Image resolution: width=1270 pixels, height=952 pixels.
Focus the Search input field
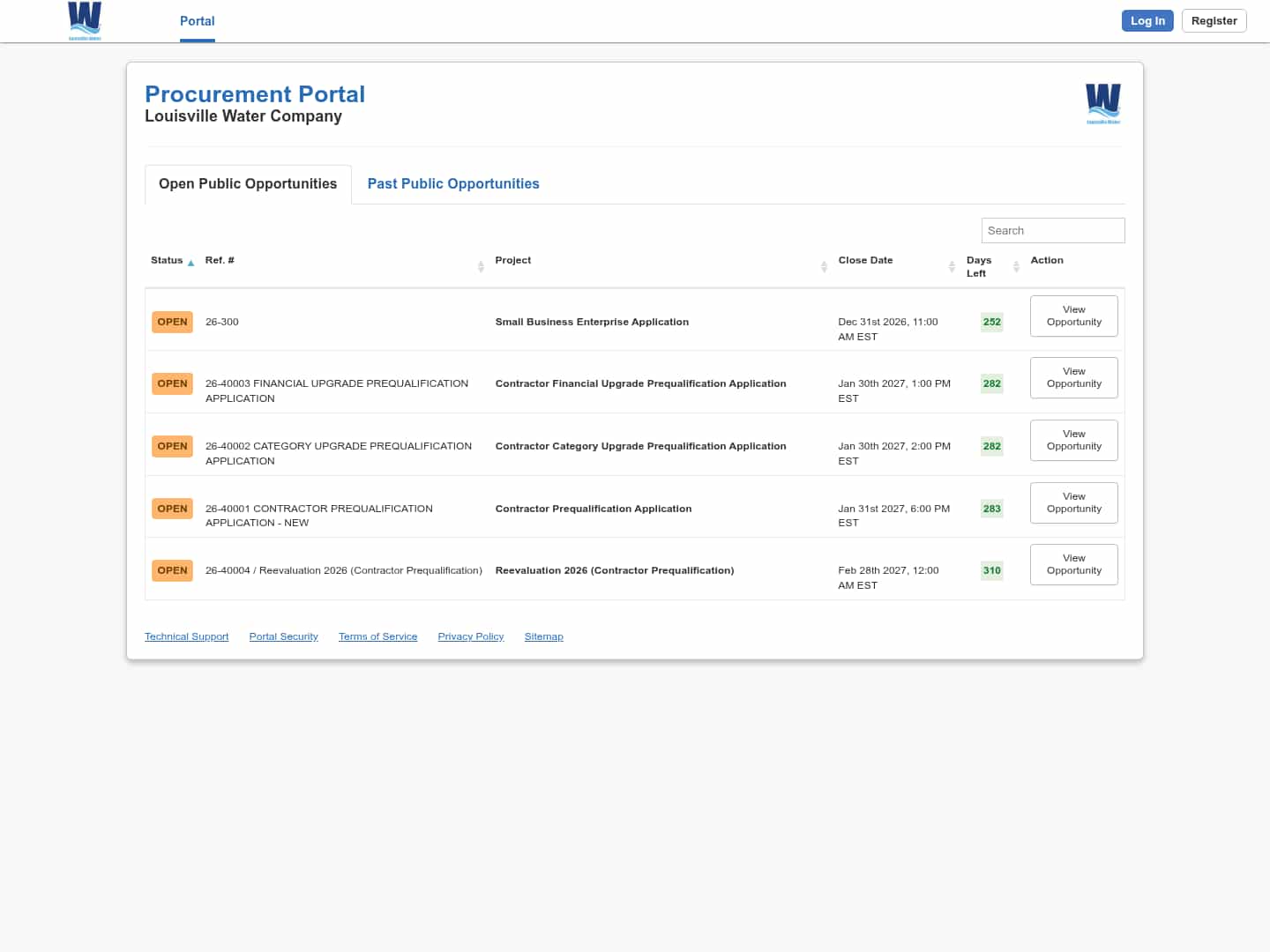pos(1052,230)
